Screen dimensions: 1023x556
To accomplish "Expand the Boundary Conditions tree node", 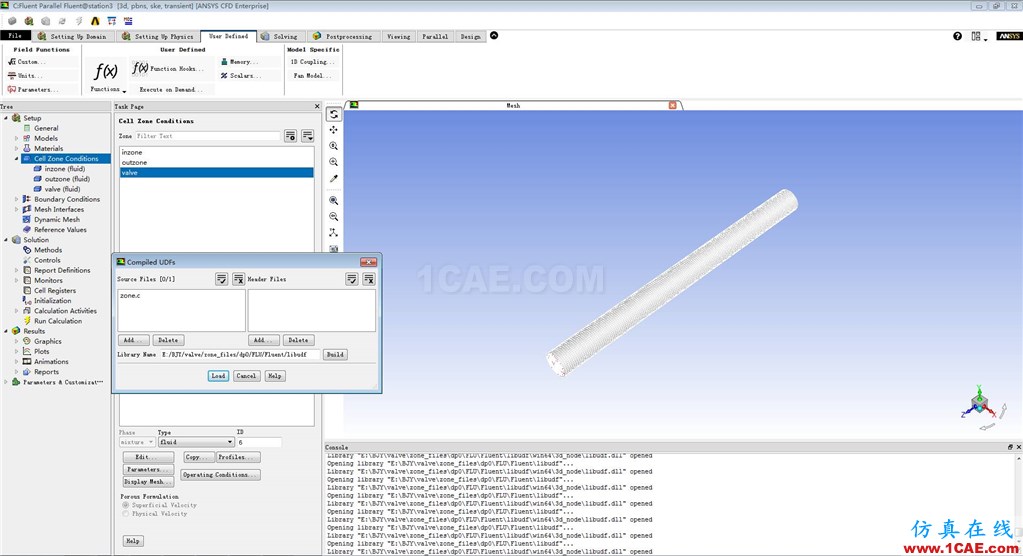I will 16,199.
